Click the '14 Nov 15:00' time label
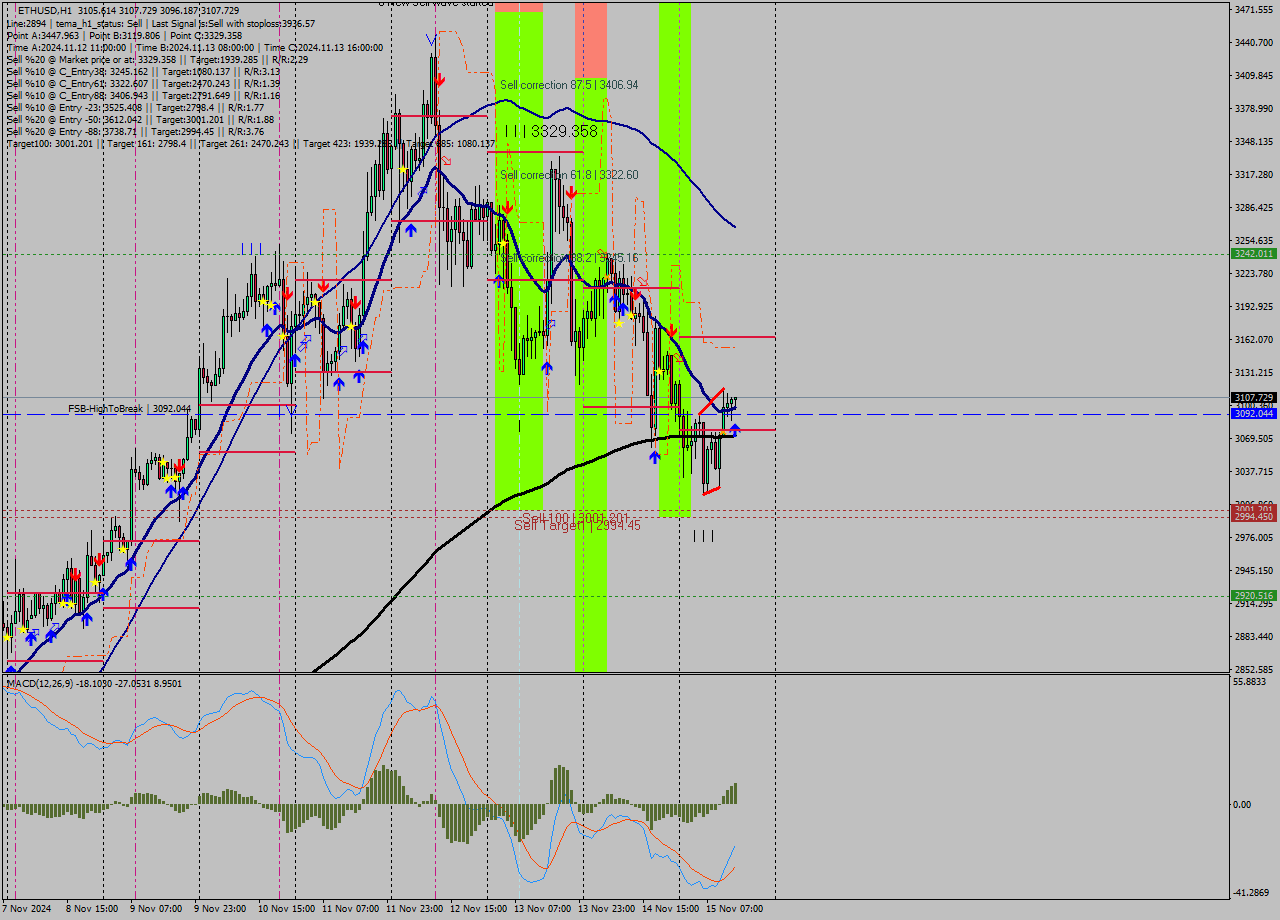The width and height of the screenshot is (1280, 920). tap(670, 909)
